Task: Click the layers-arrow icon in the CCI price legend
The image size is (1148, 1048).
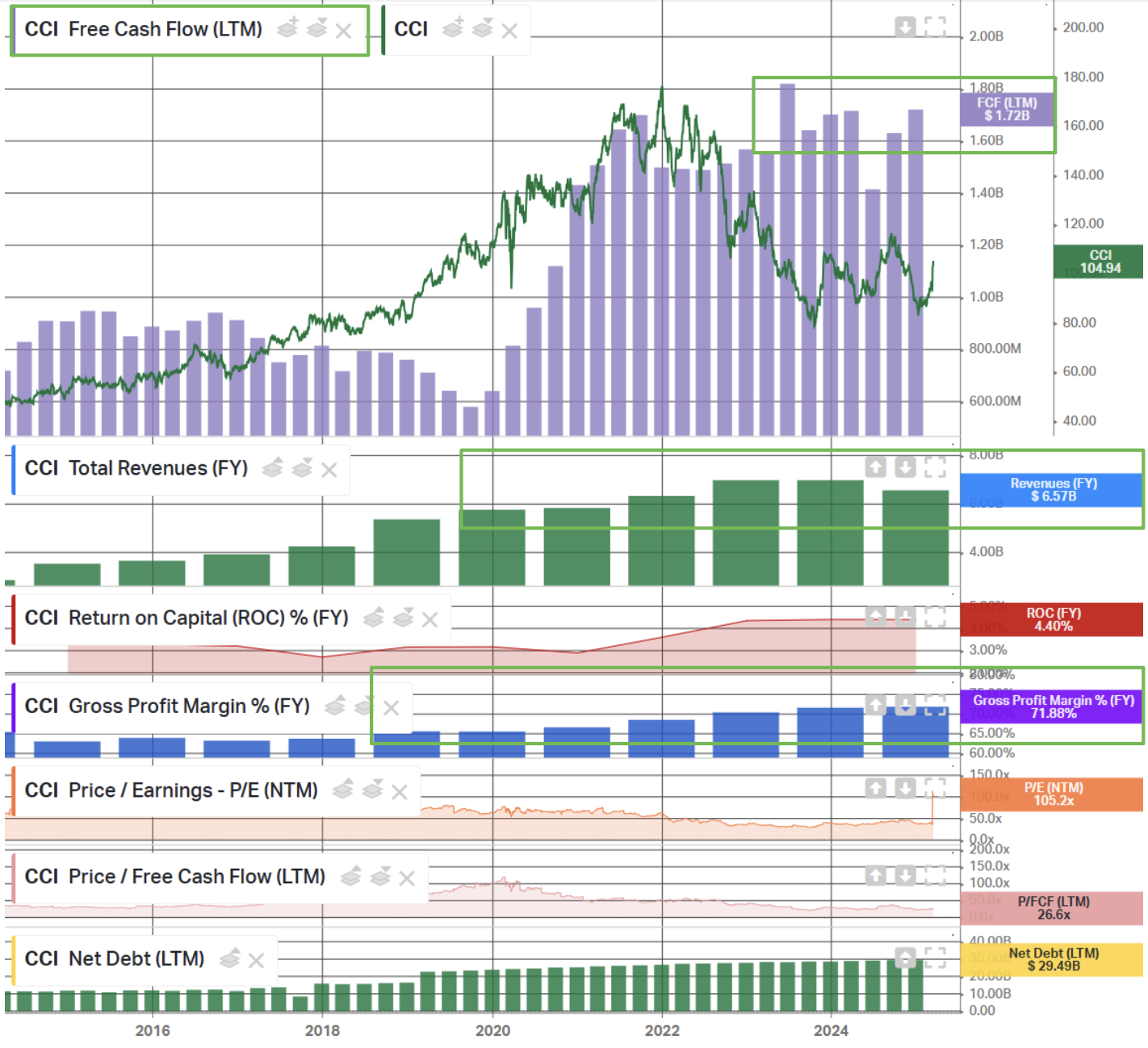Action: tap(483, 28)
